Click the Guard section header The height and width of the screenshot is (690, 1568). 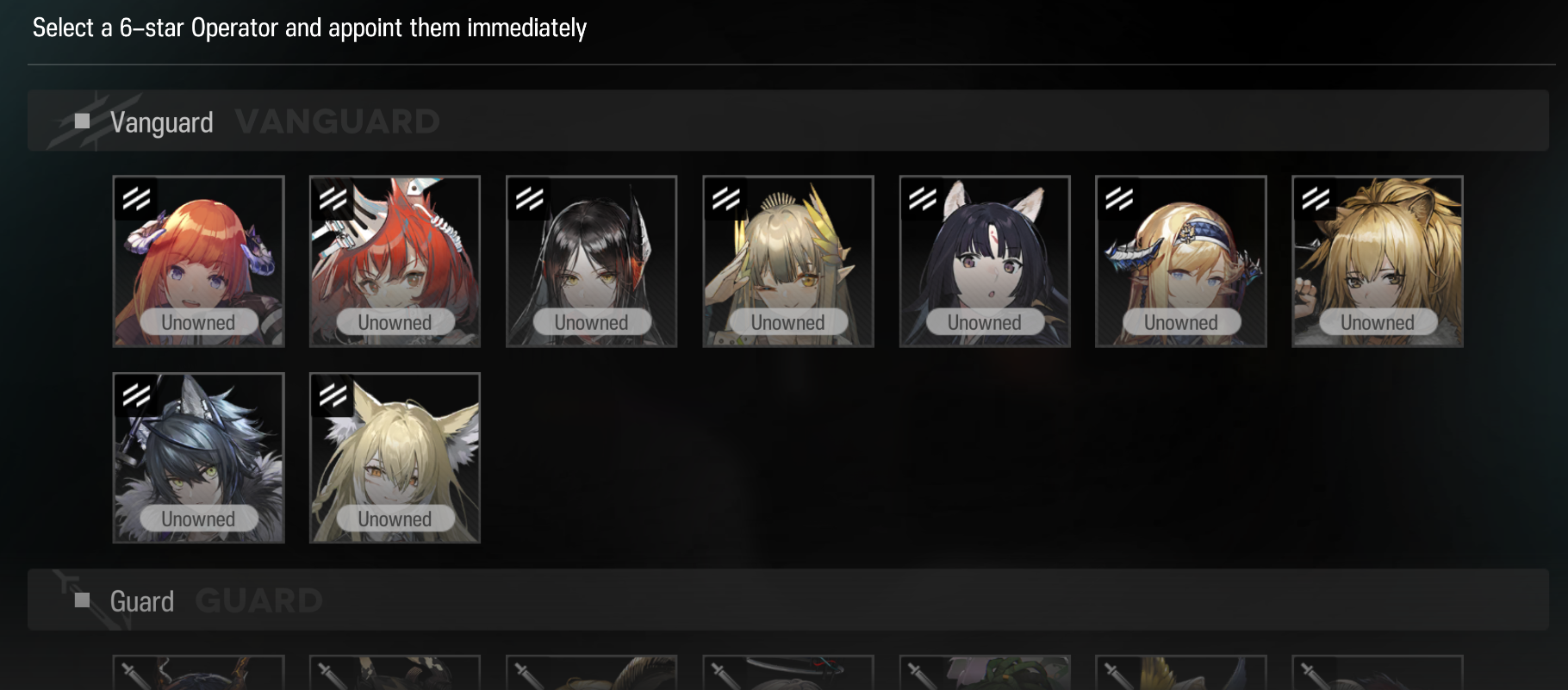coord(787,600)
